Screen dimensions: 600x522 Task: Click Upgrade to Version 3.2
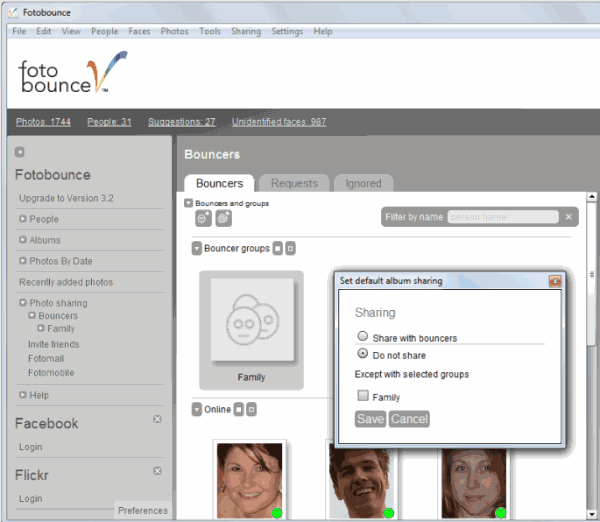coord(66,198)
